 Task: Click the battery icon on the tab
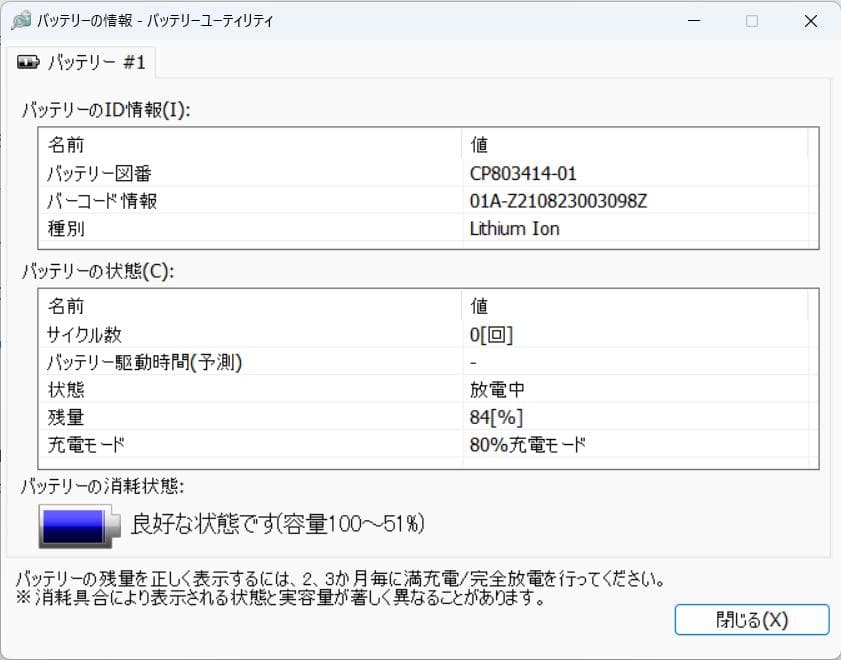coord(29,61)
